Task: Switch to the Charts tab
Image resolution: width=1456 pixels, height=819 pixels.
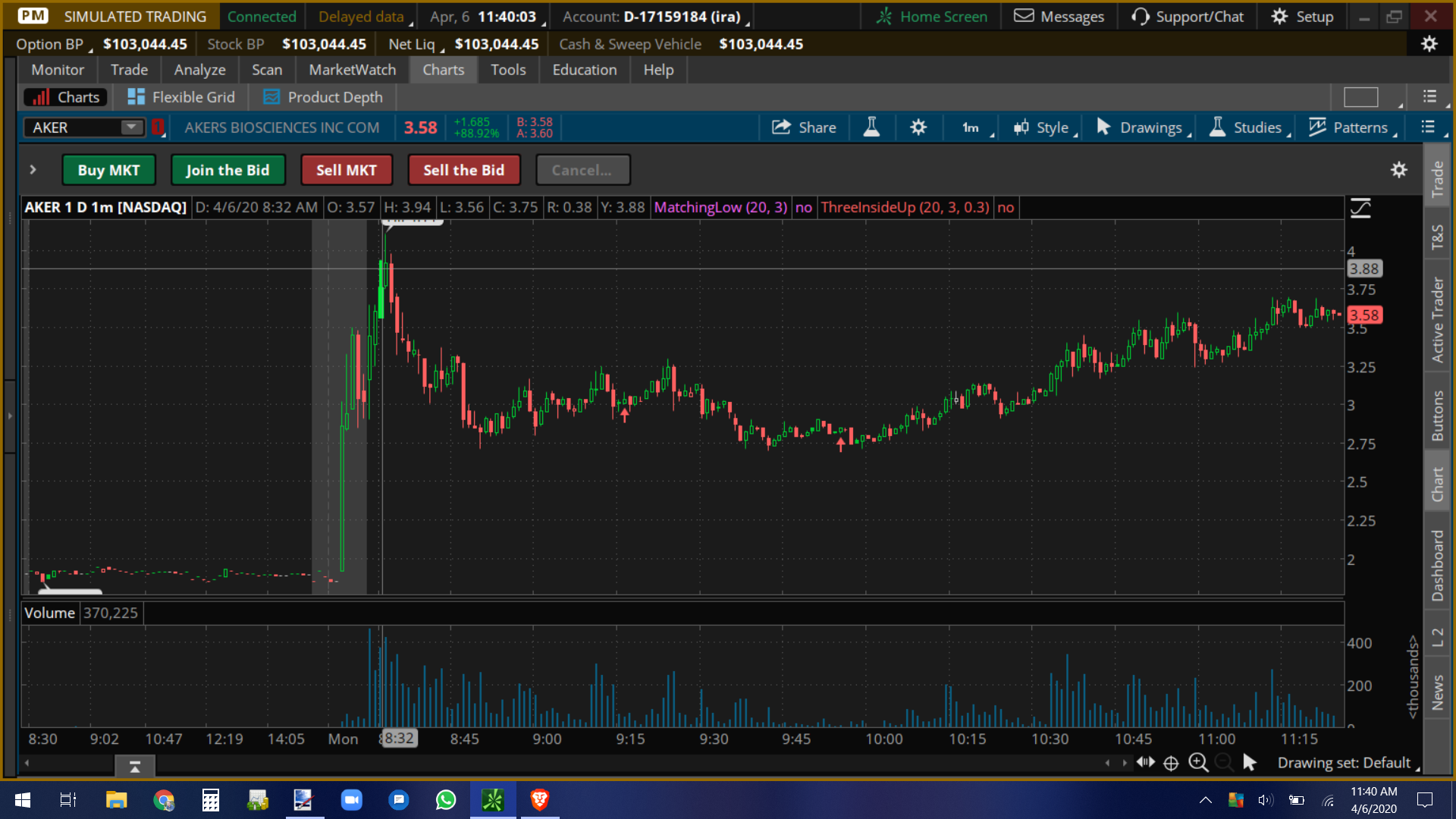Action: (x=443, y=70)
